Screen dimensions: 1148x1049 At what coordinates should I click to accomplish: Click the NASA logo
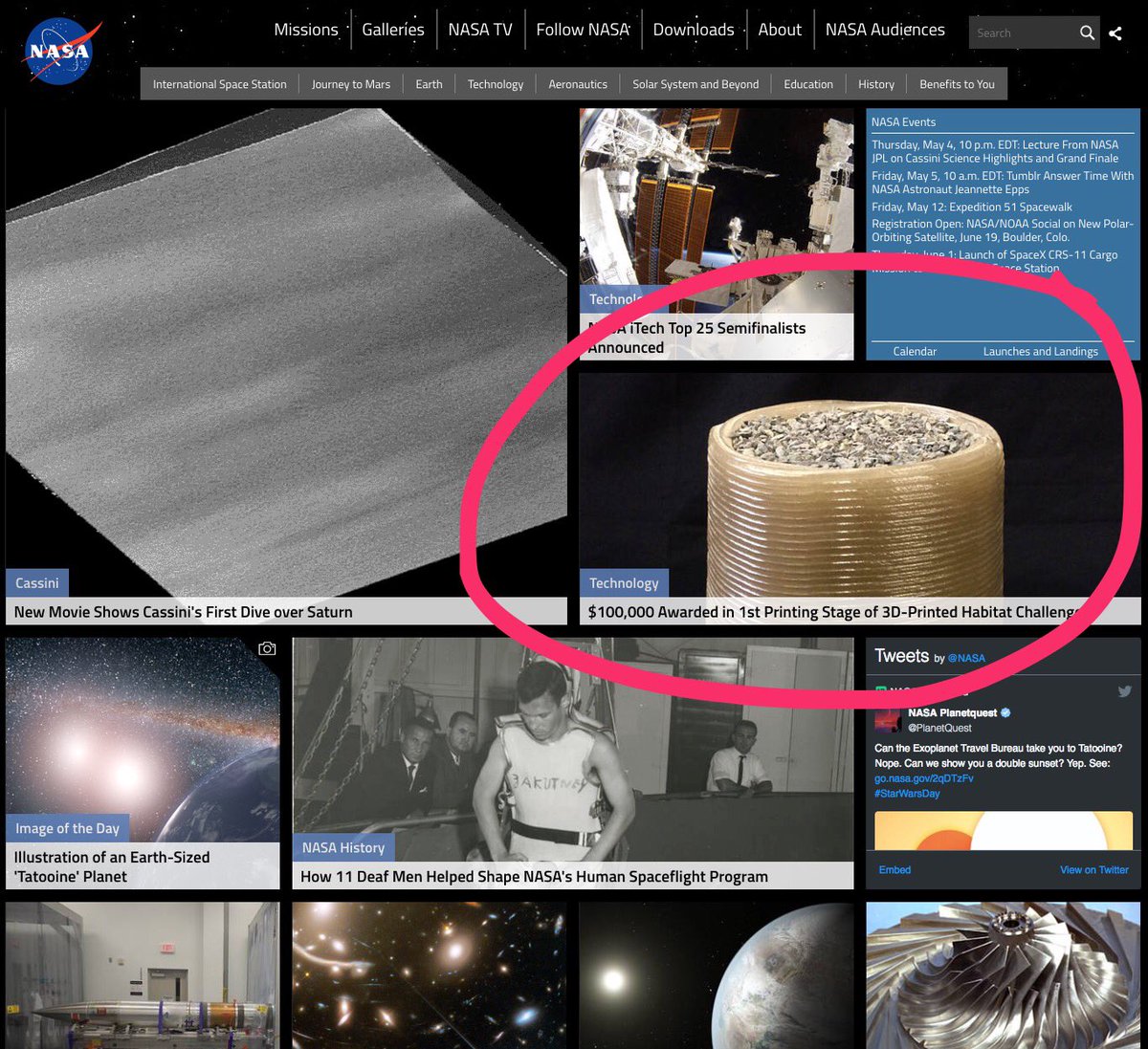point(60,52)
